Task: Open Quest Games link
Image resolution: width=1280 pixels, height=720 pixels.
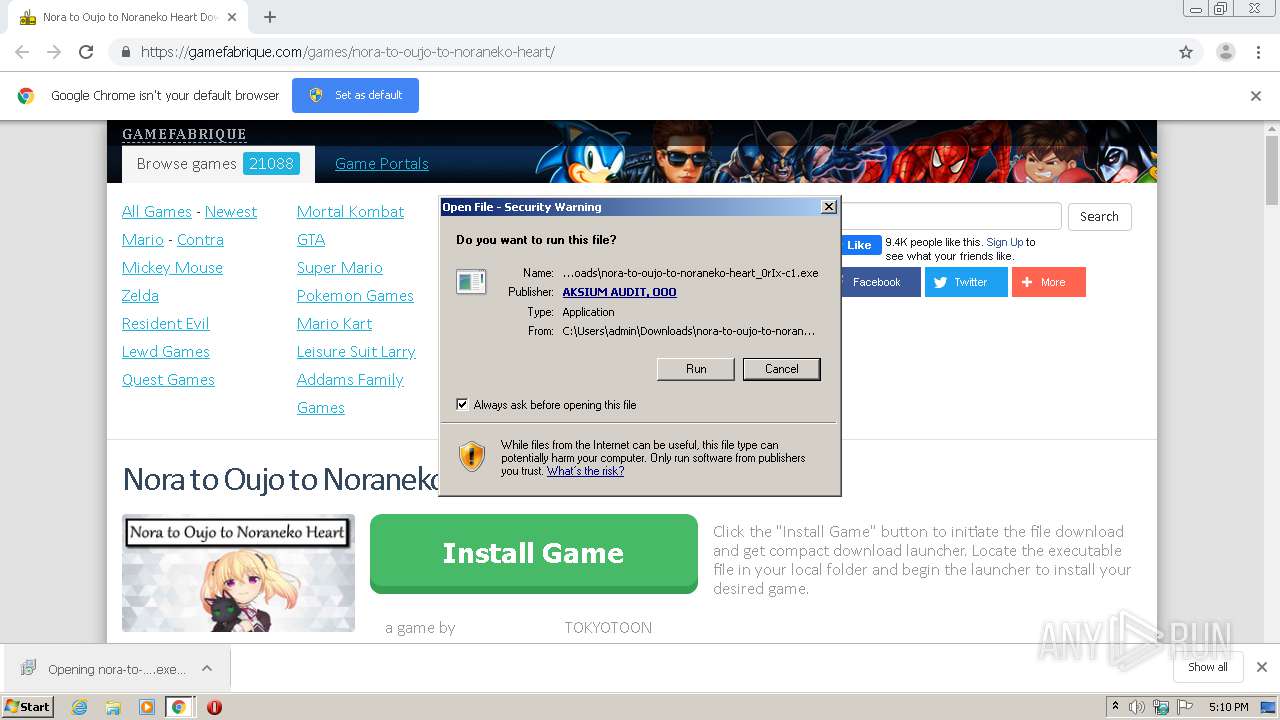Action: (x=168, y=380)
